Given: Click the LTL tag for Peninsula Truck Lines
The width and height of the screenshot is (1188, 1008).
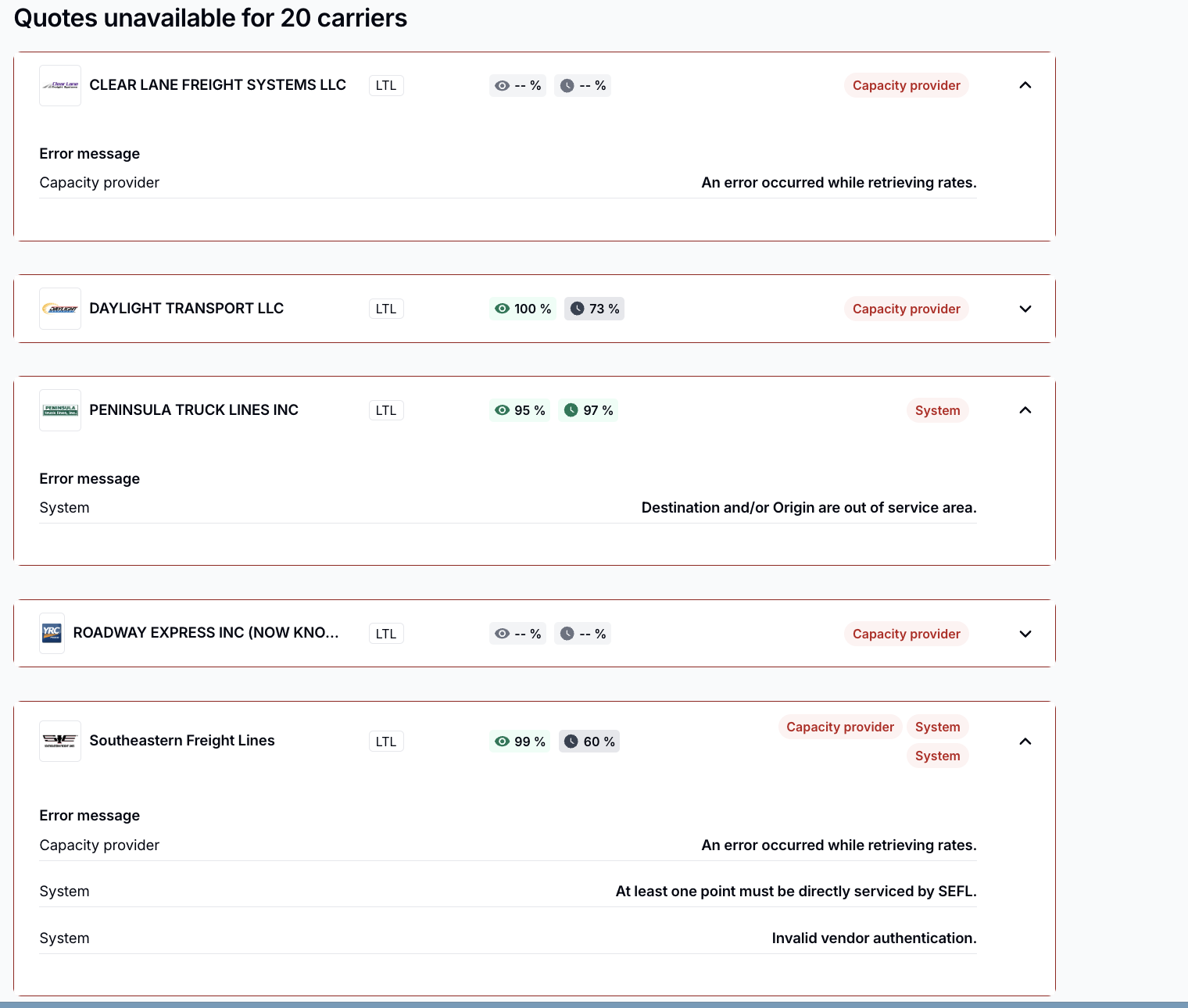Looking at the screenshot, I should click(386, 410).
